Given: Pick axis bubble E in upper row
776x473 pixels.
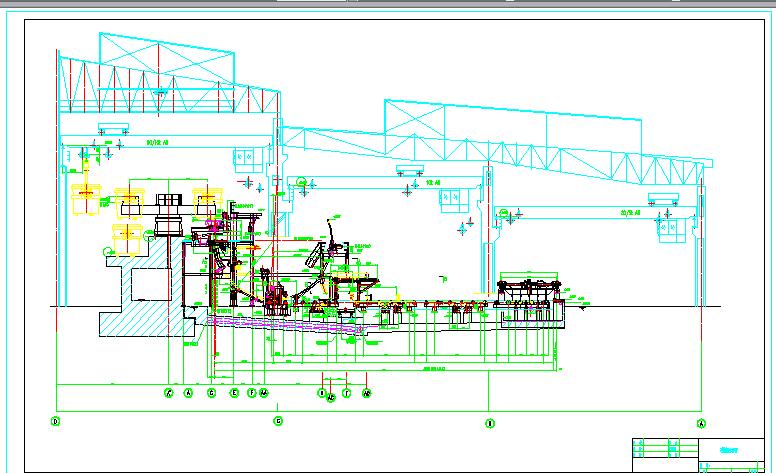Looking at the screenshot, I should [x=235, y=393].
